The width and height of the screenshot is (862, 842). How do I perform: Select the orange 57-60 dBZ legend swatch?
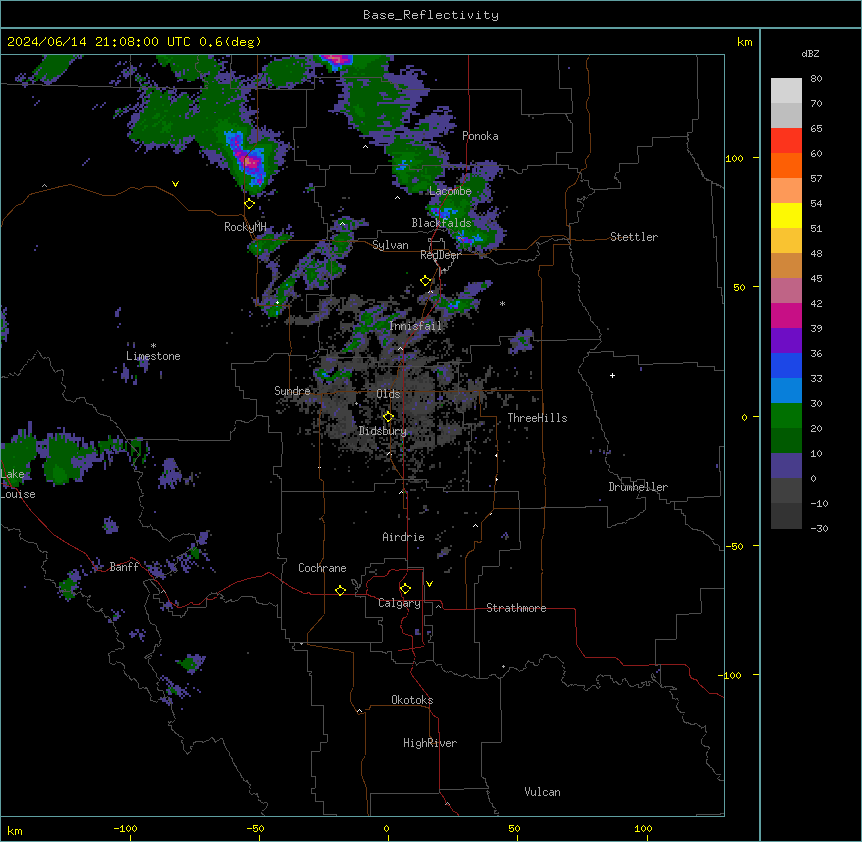pyautogui.click(x=786, y=165)
